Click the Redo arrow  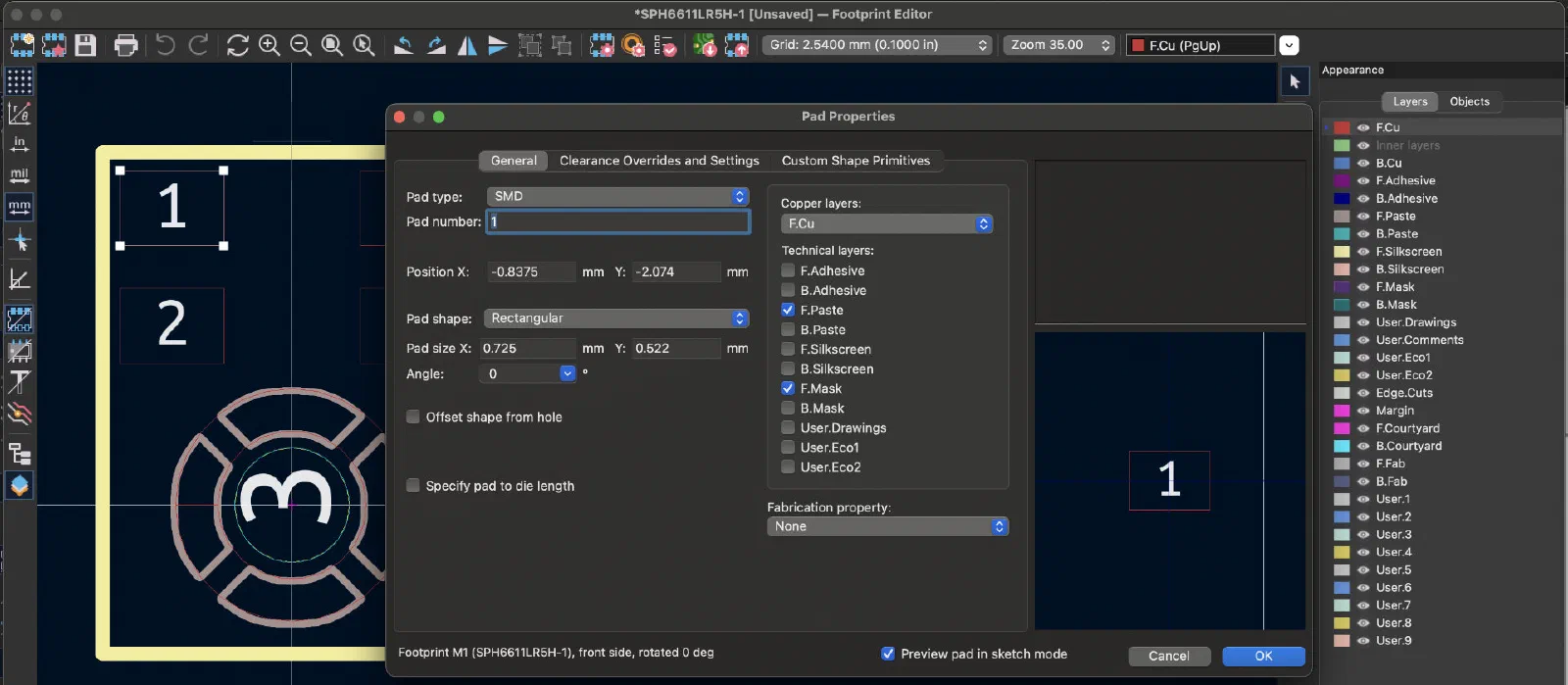[198, 45]
